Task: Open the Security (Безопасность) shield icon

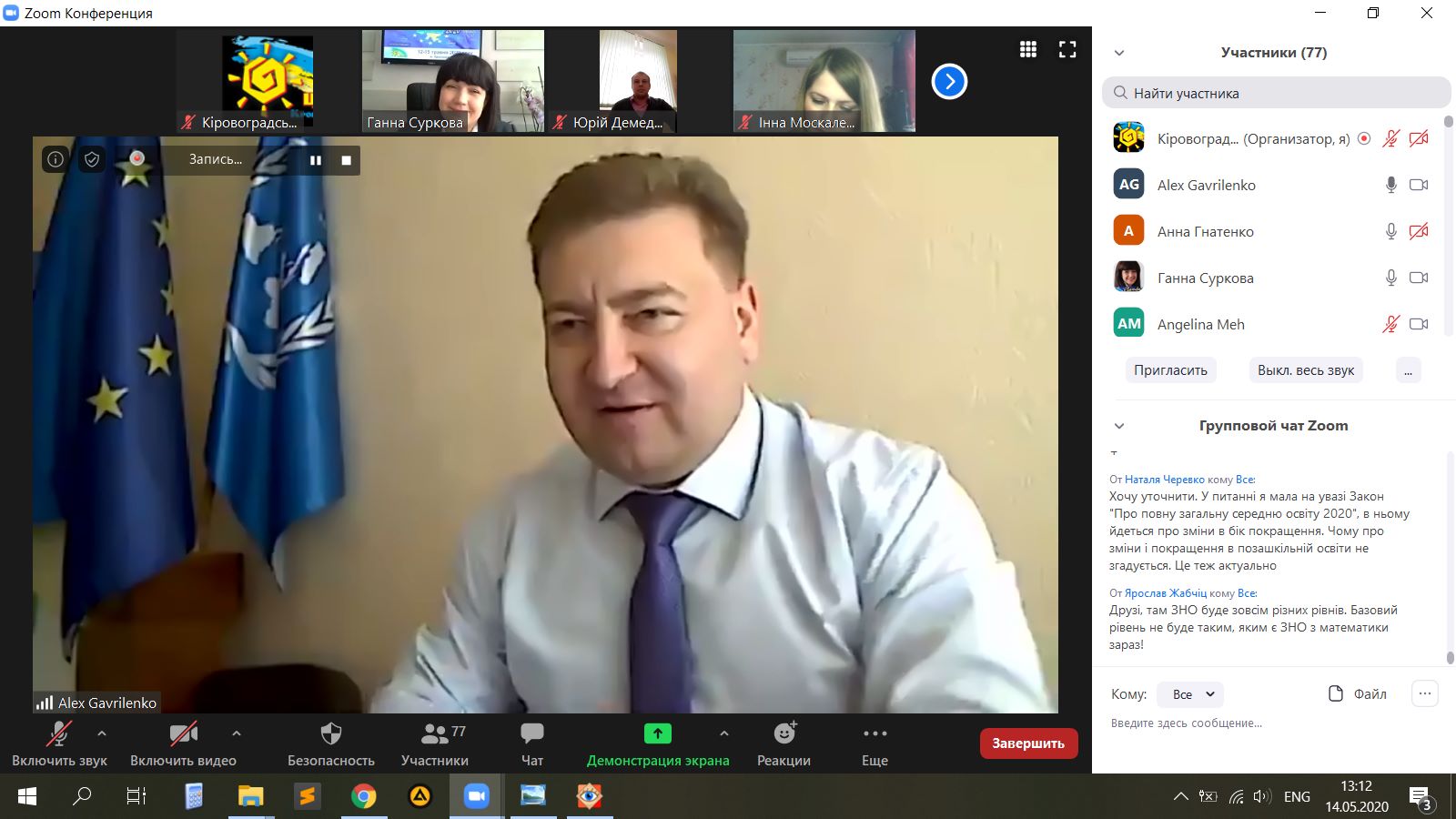Action: (x=331, y=734)
